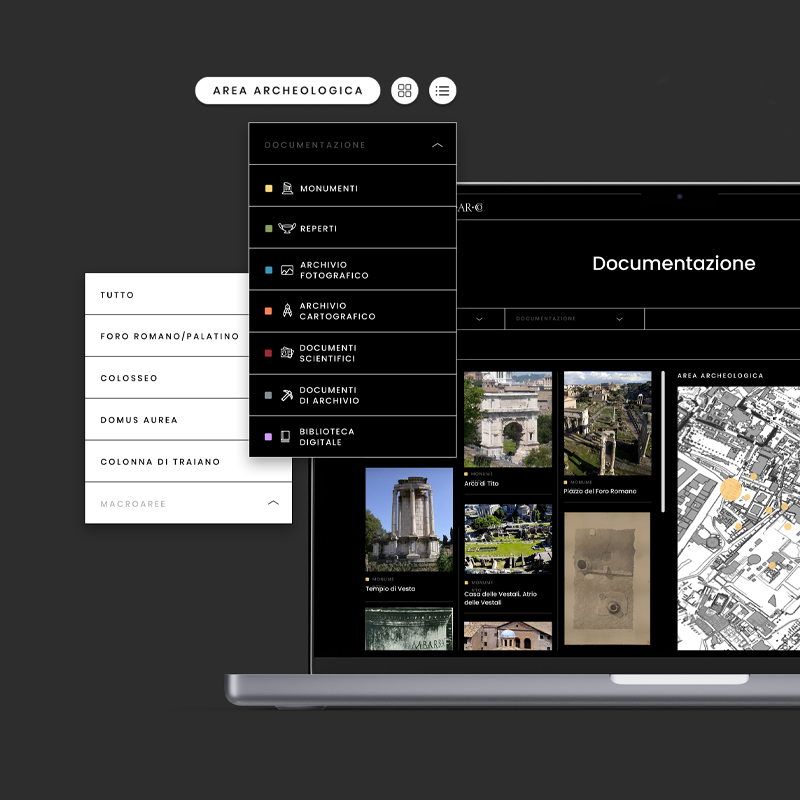Click the large orange map marker

click(731, 489)
